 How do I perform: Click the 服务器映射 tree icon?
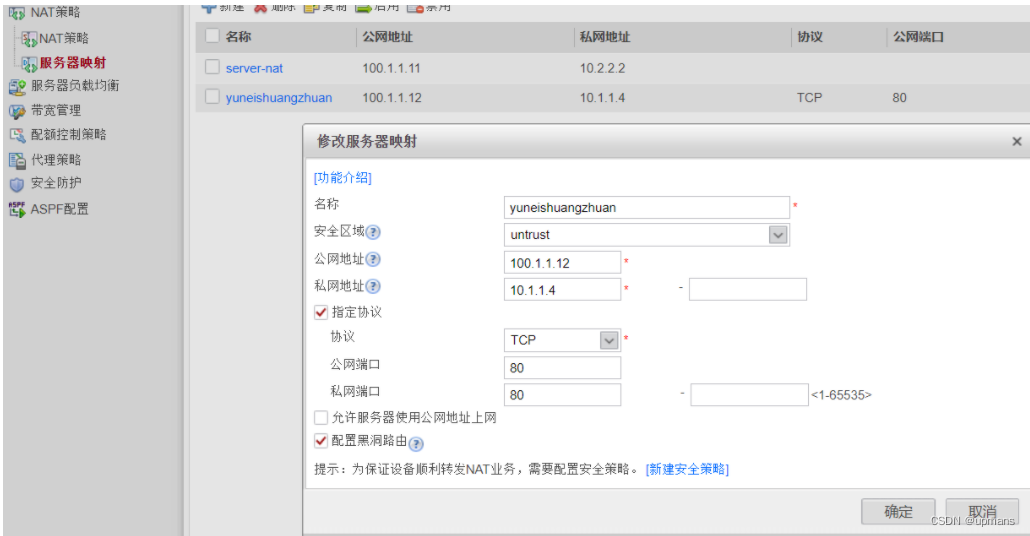click(29, 63)
